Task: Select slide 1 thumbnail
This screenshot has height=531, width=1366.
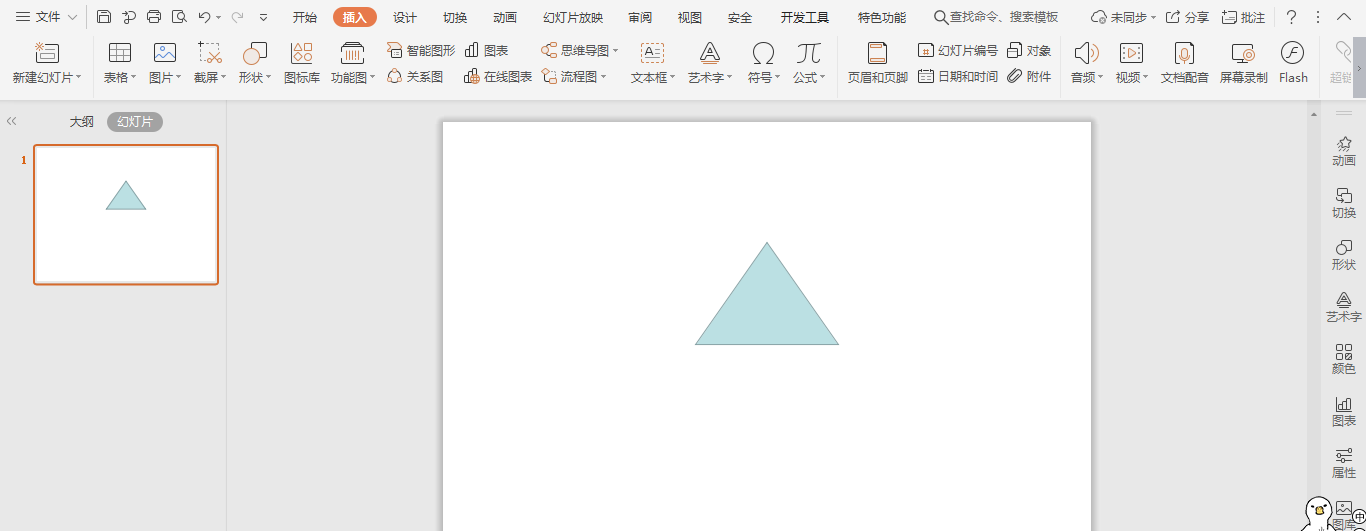Action: pyautogui.click(x=126, y=215)
